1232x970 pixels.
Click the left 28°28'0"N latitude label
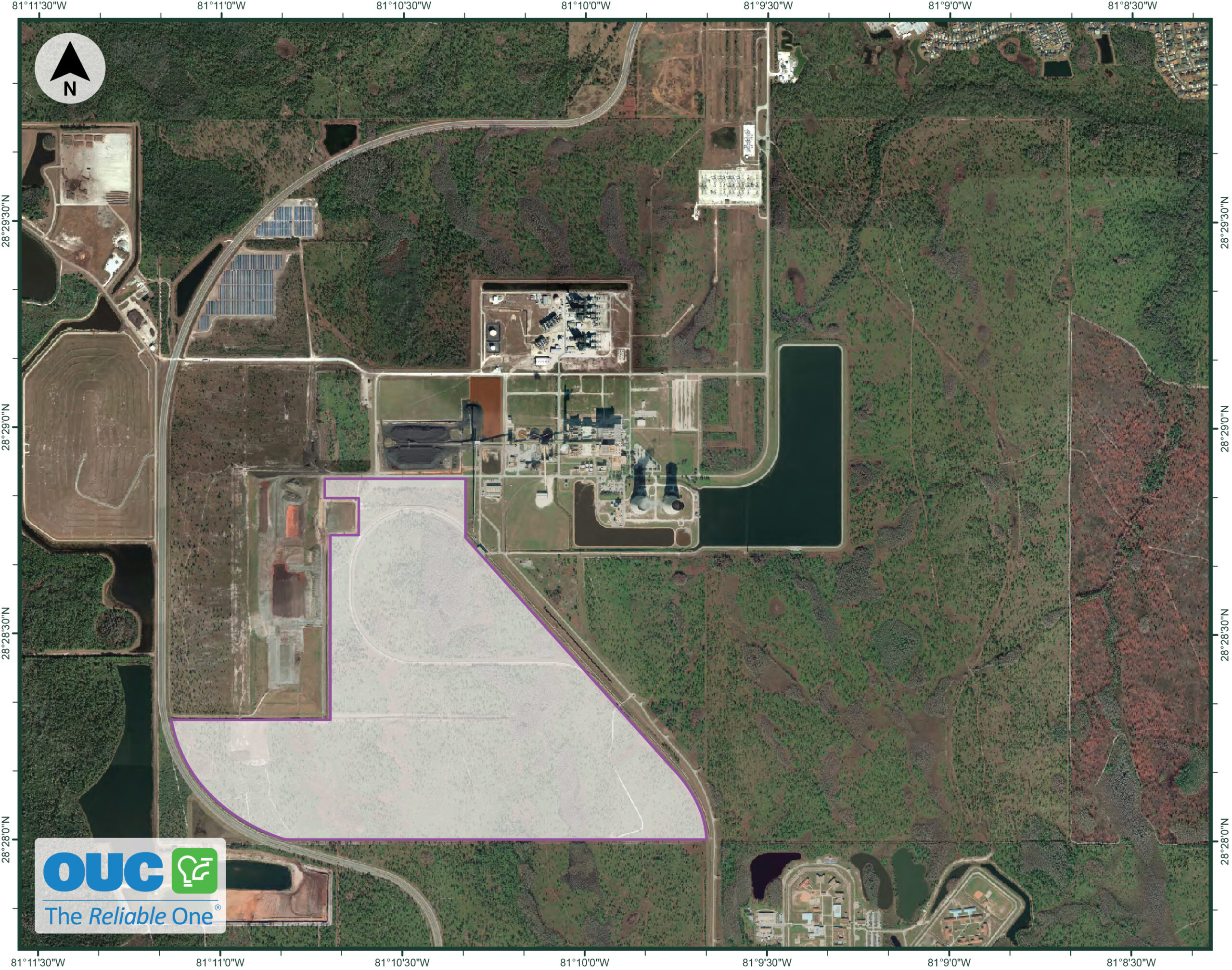(6, 840)
